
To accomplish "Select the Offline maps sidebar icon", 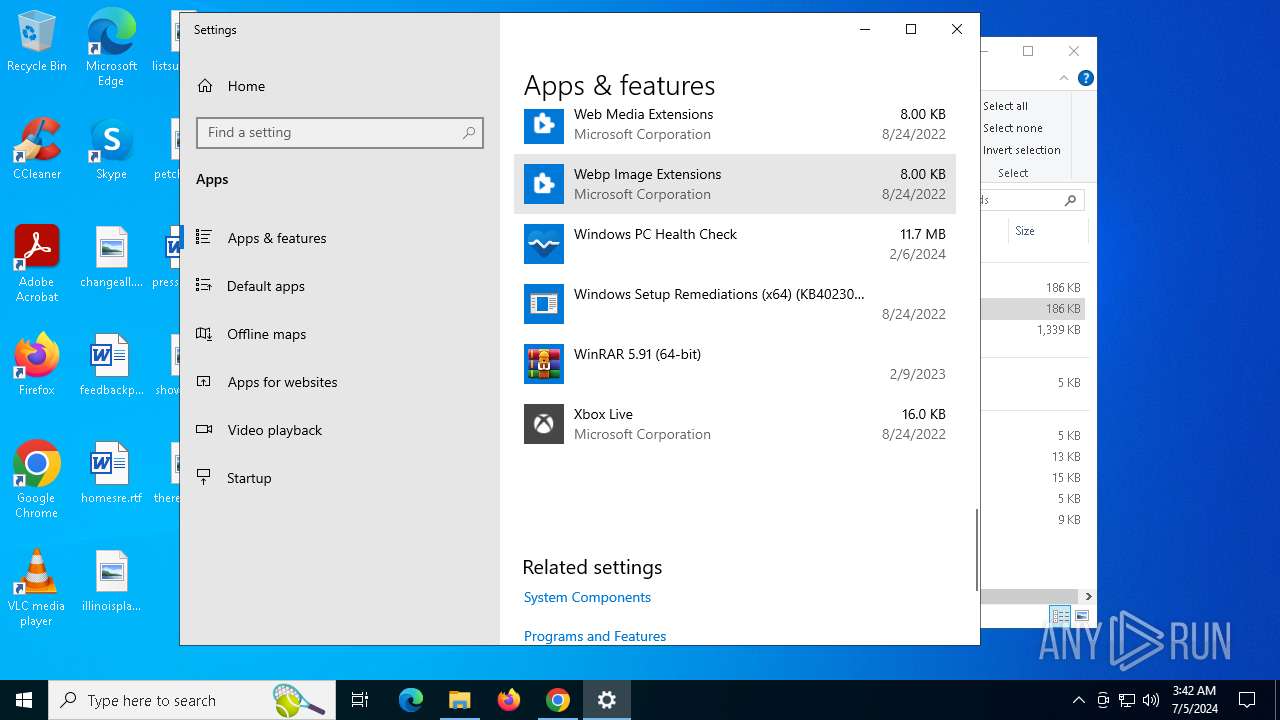I will coord(204,333).
